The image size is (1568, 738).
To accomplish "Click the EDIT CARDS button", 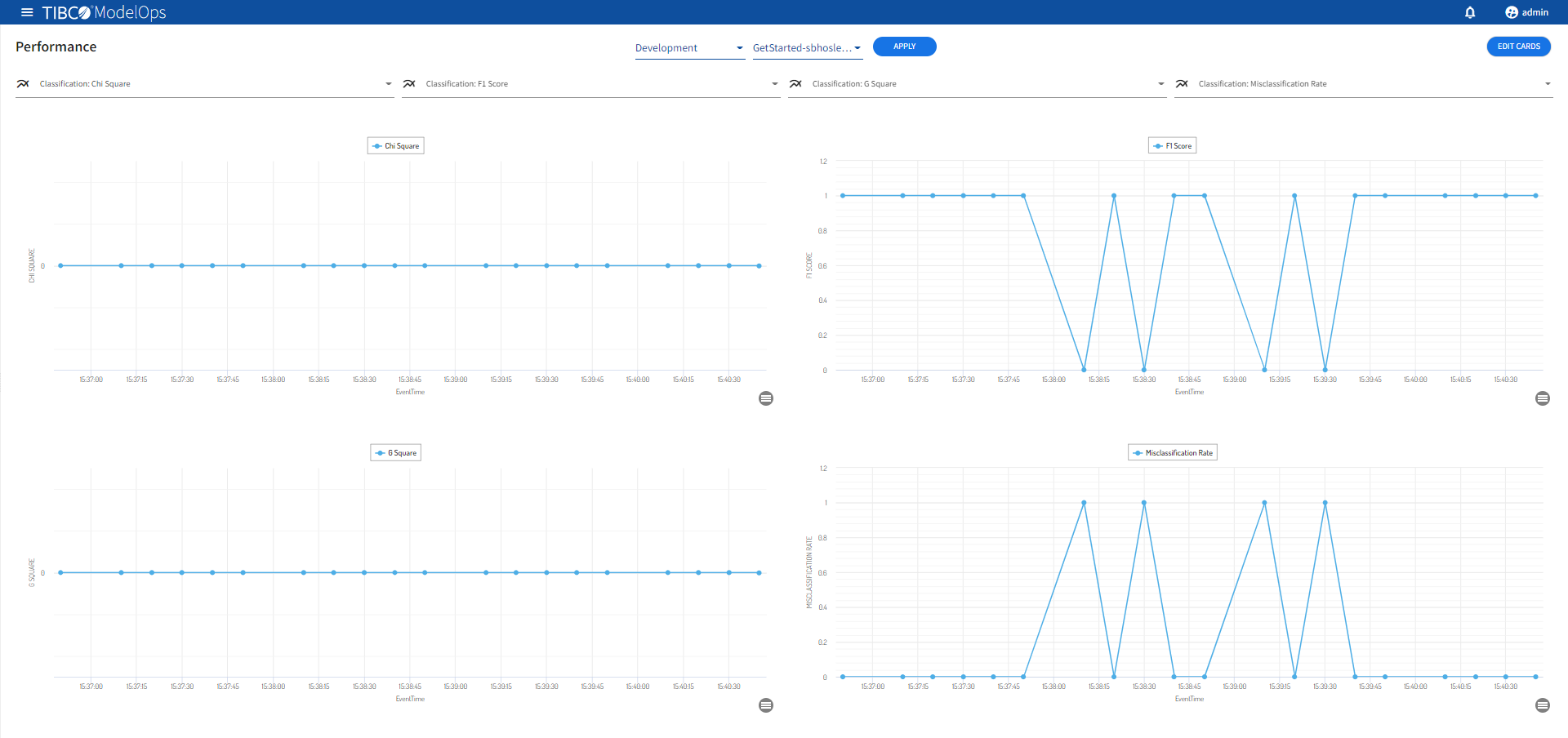I will pyautogui.click(x=1518, y=47).
